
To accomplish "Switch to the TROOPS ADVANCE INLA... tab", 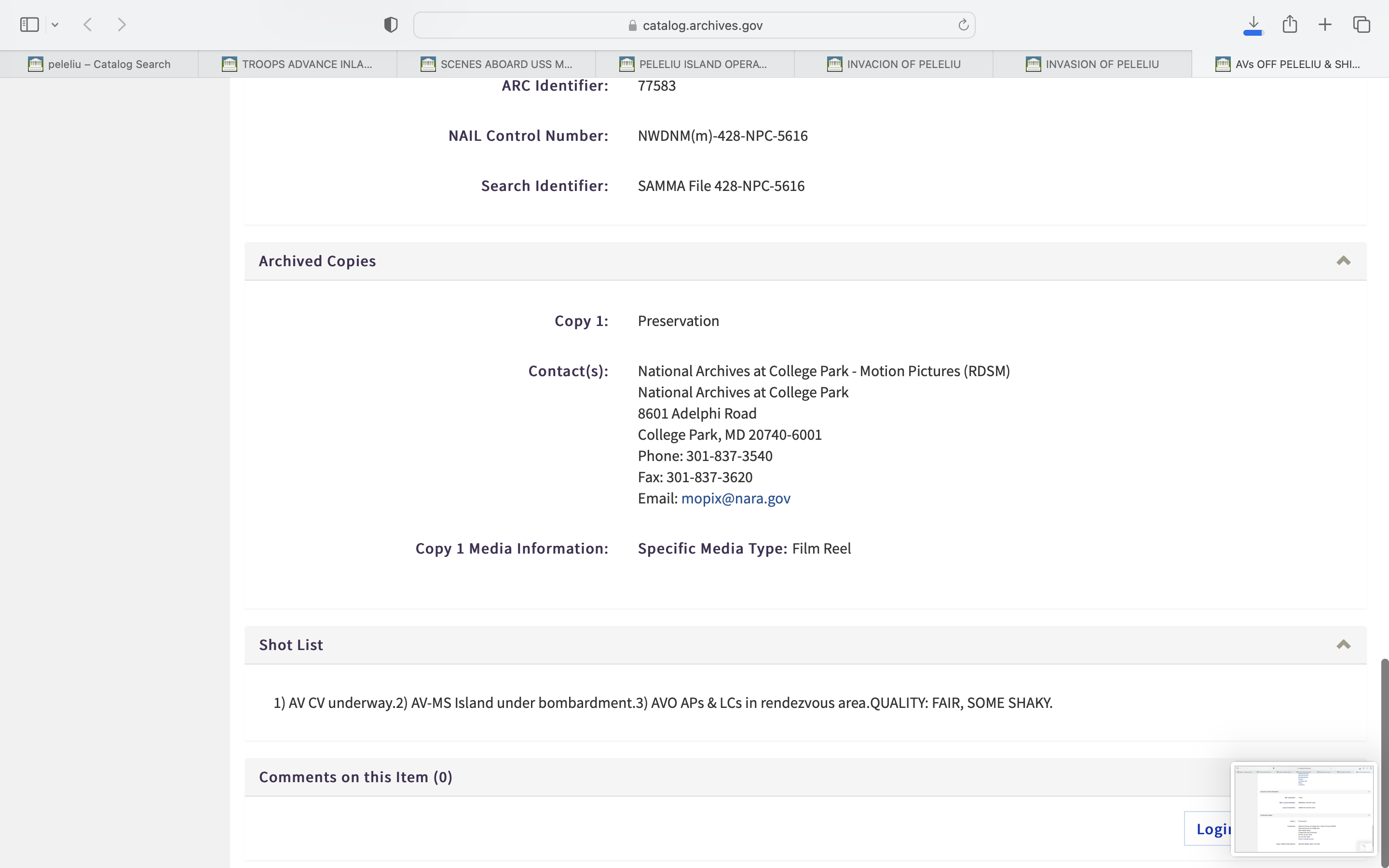I will point(297,64).
